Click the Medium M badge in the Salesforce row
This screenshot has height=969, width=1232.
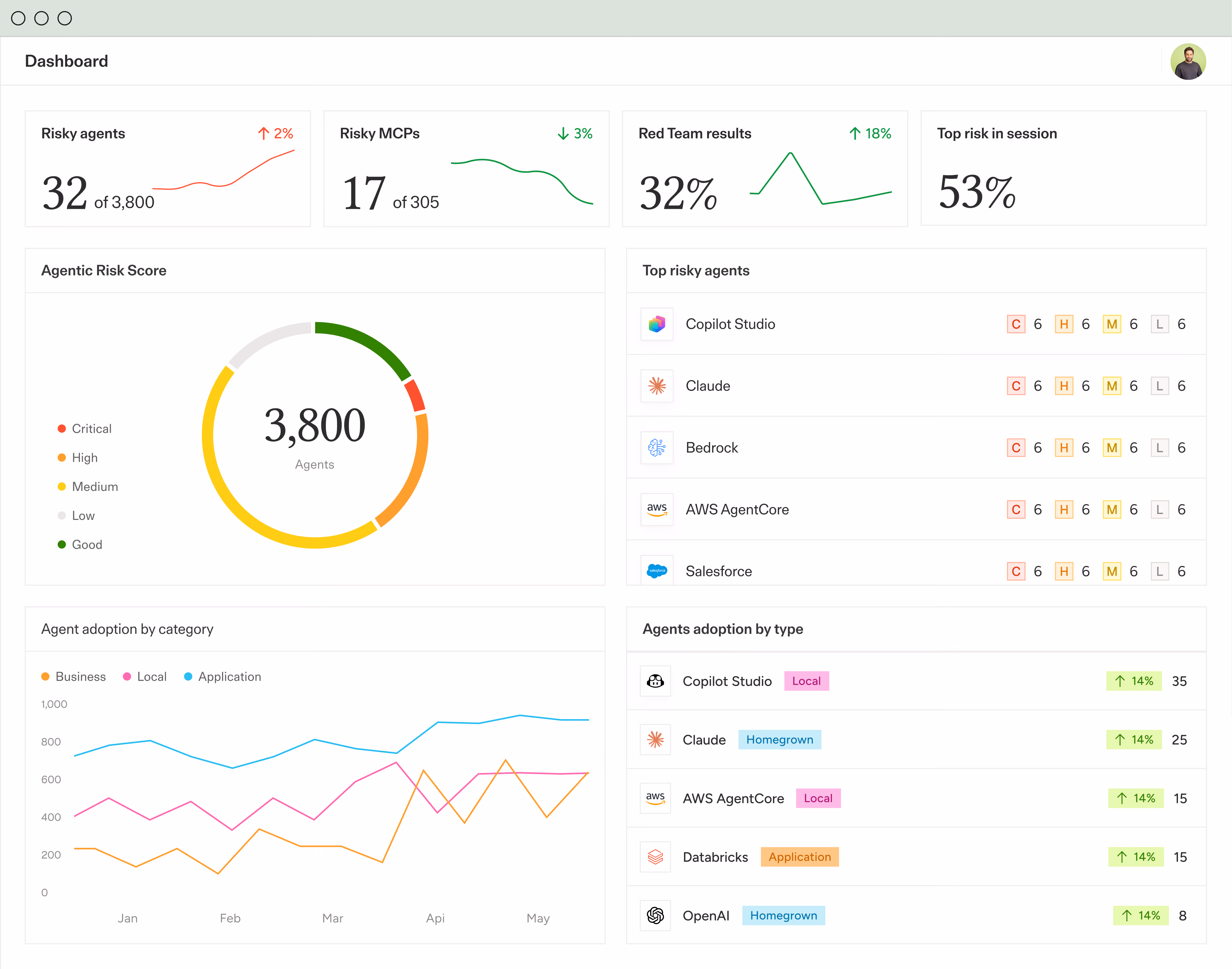1112,571
